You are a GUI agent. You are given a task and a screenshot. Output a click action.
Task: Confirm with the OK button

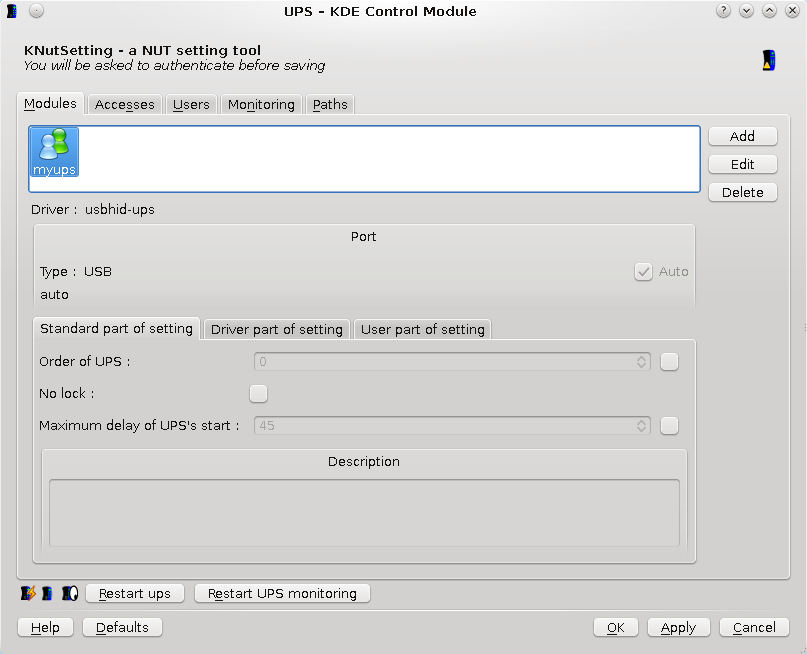(616, 627)
